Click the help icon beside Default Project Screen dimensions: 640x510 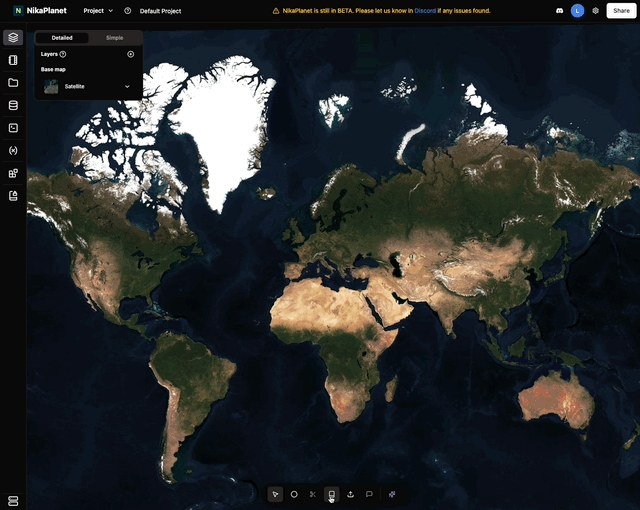click(128, 11)
